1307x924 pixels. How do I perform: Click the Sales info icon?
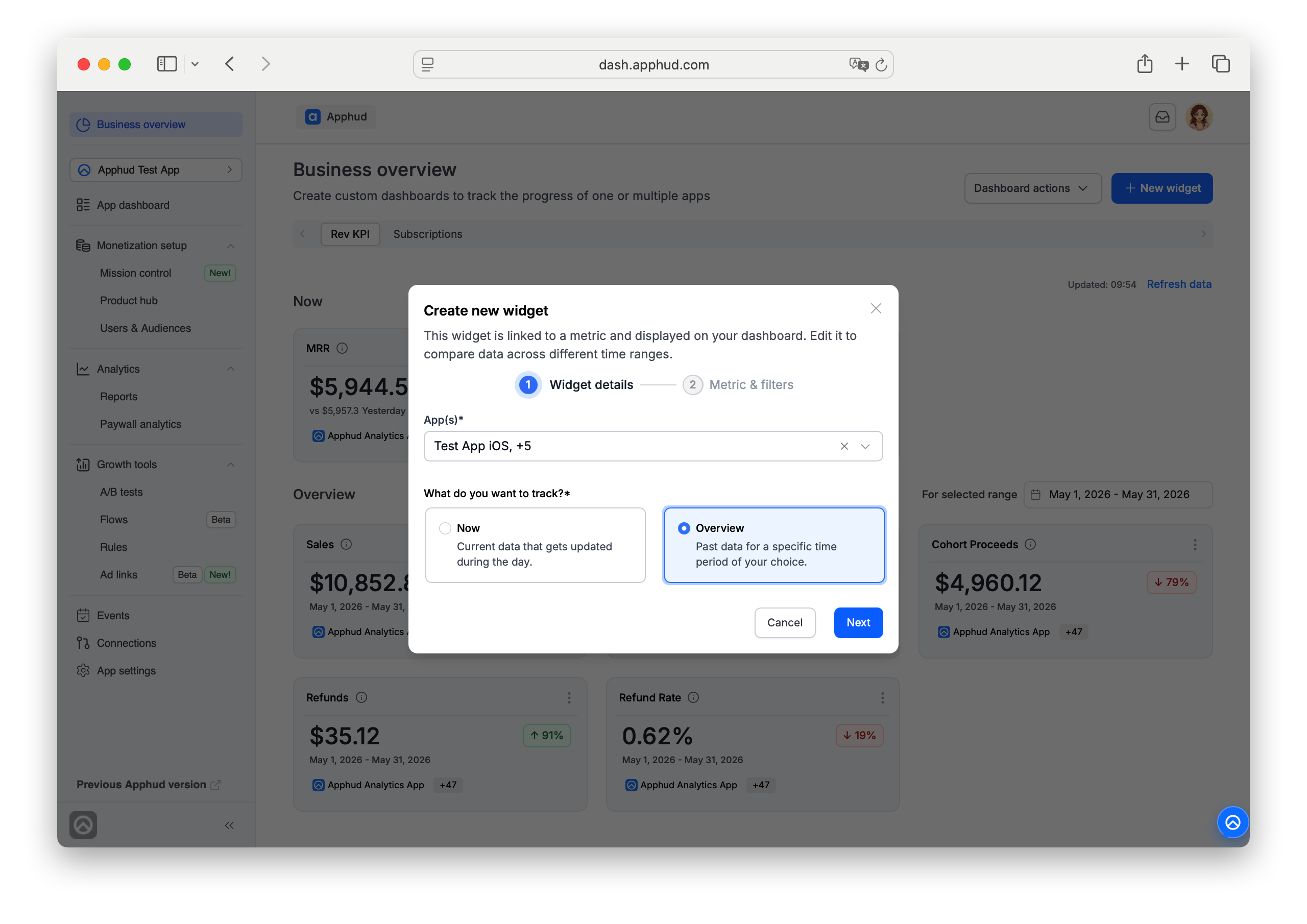(x=346, y=544)
